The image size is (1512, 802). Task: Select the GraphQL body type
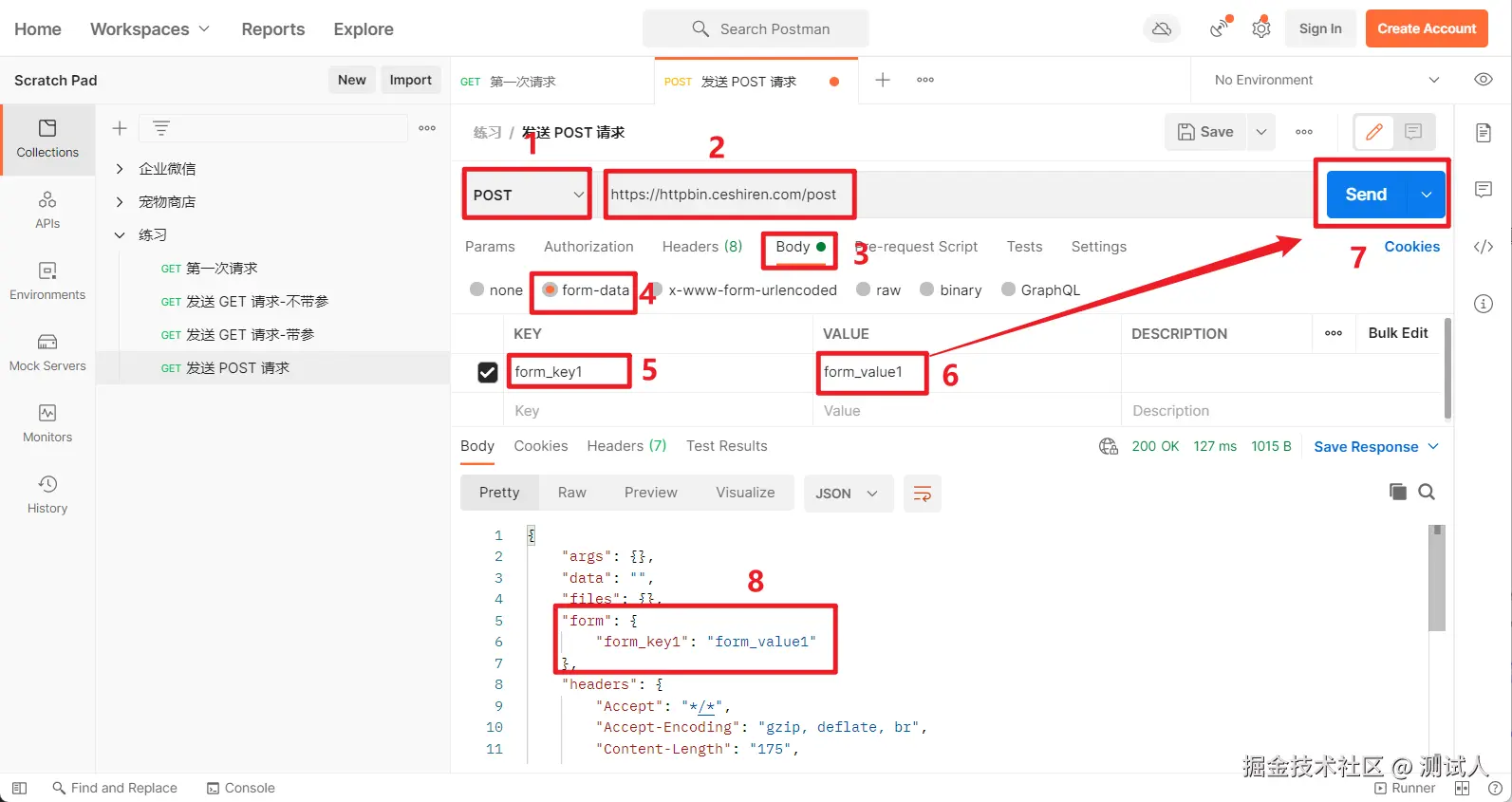click(x=1008, y=289)
